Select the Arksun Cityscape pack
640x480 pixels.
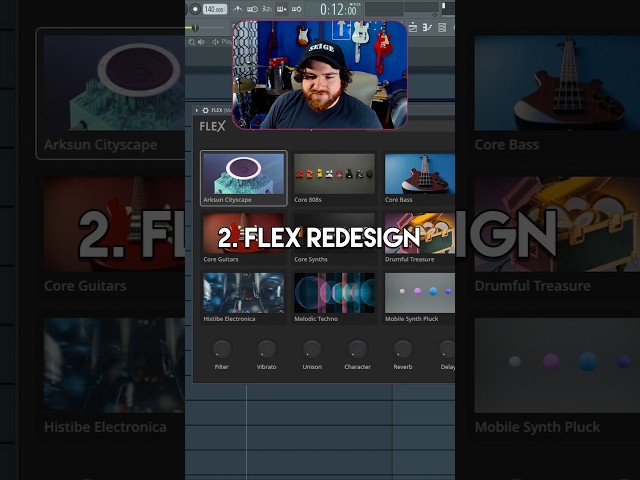[x=244, y=178]
